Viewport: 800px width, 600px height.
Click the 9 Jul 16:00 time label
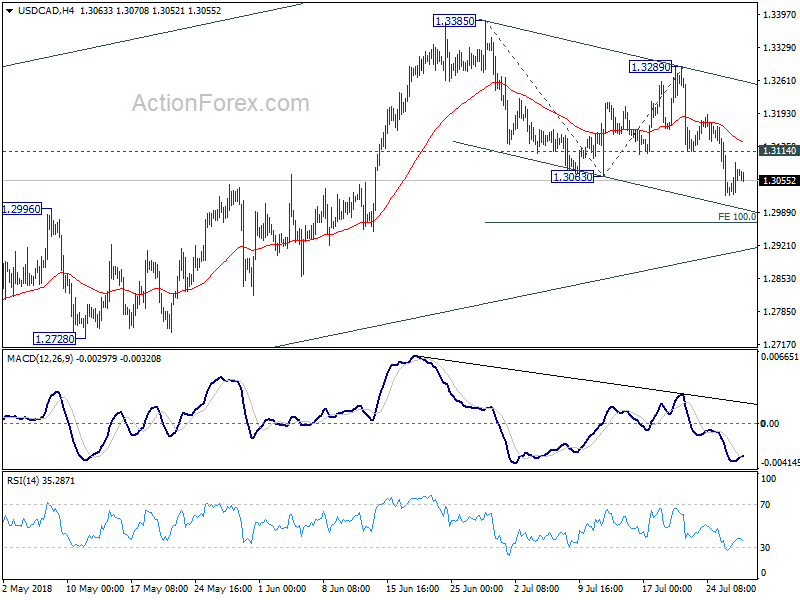603,588
